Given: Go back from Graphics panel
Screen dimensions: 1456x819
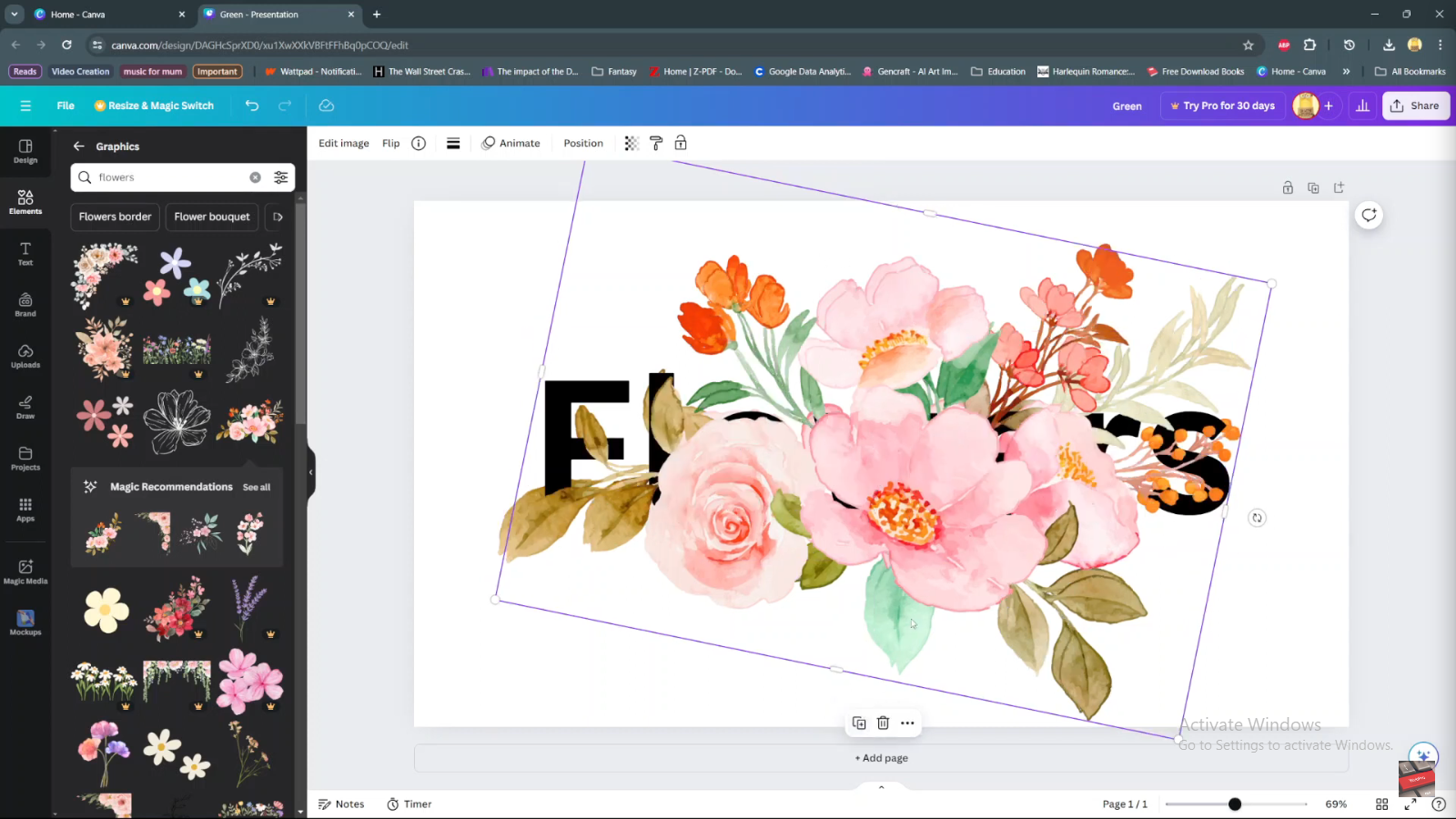Looking at the screenshot, I should click(x=79, y=146).
